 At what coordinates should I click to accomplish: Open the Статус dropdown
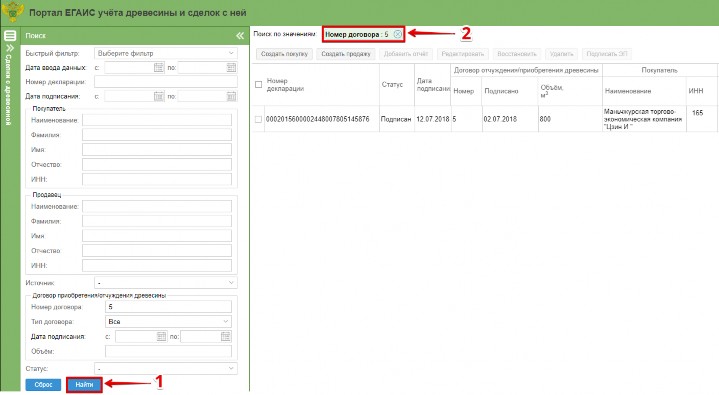[166, 368]
